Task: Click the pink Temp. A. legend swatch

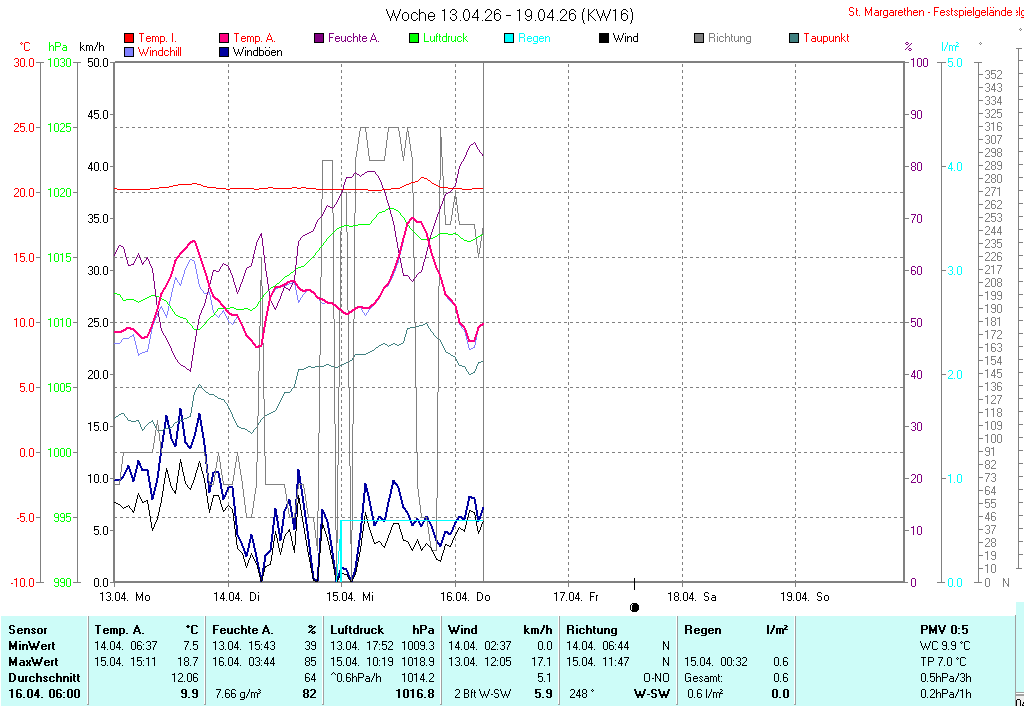Action: tap(224, 38)
